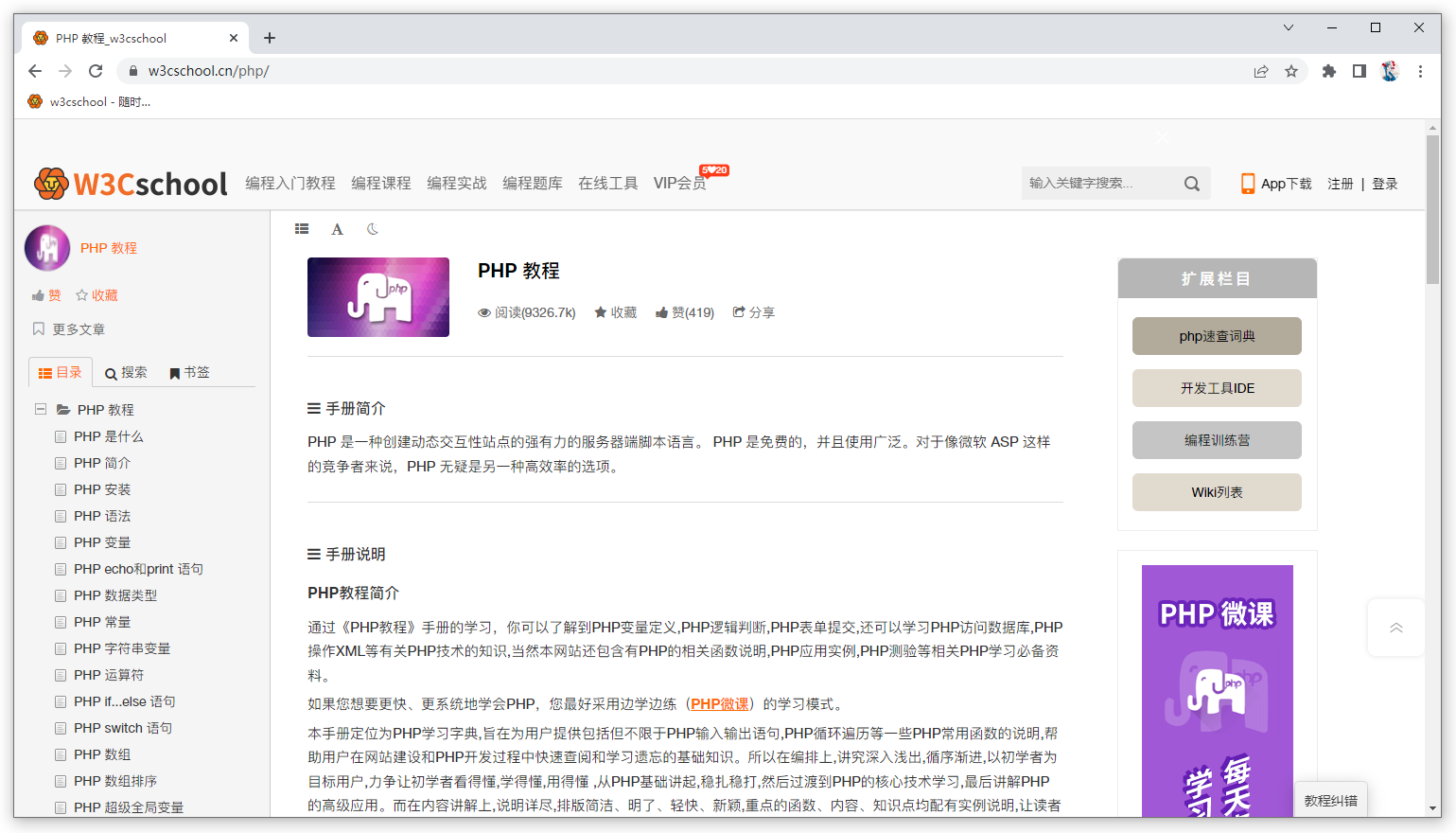Click the thumbs-up 赞(419) icon
Viewport: 1456px width, 833px height.
662,312
